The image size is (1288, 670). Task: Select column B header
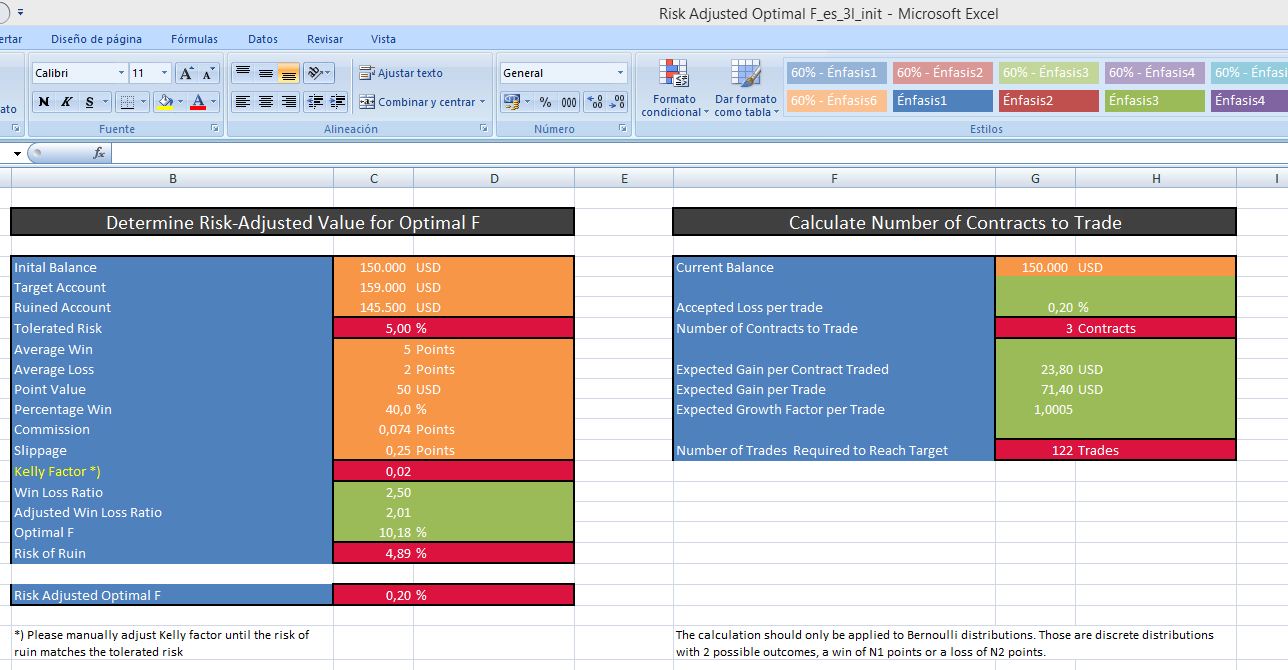[172, 179]
